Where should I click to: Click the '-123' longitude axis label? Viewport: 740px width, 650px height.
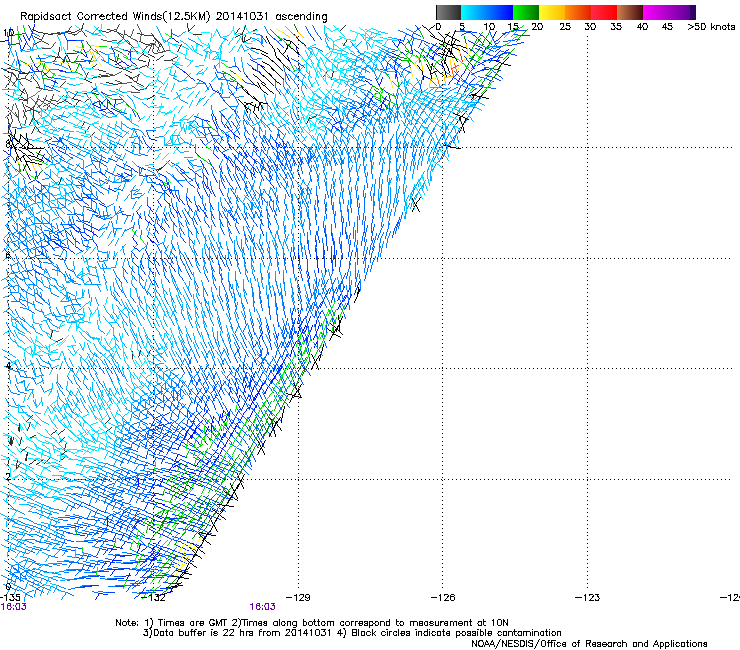(x=588, y=597)
